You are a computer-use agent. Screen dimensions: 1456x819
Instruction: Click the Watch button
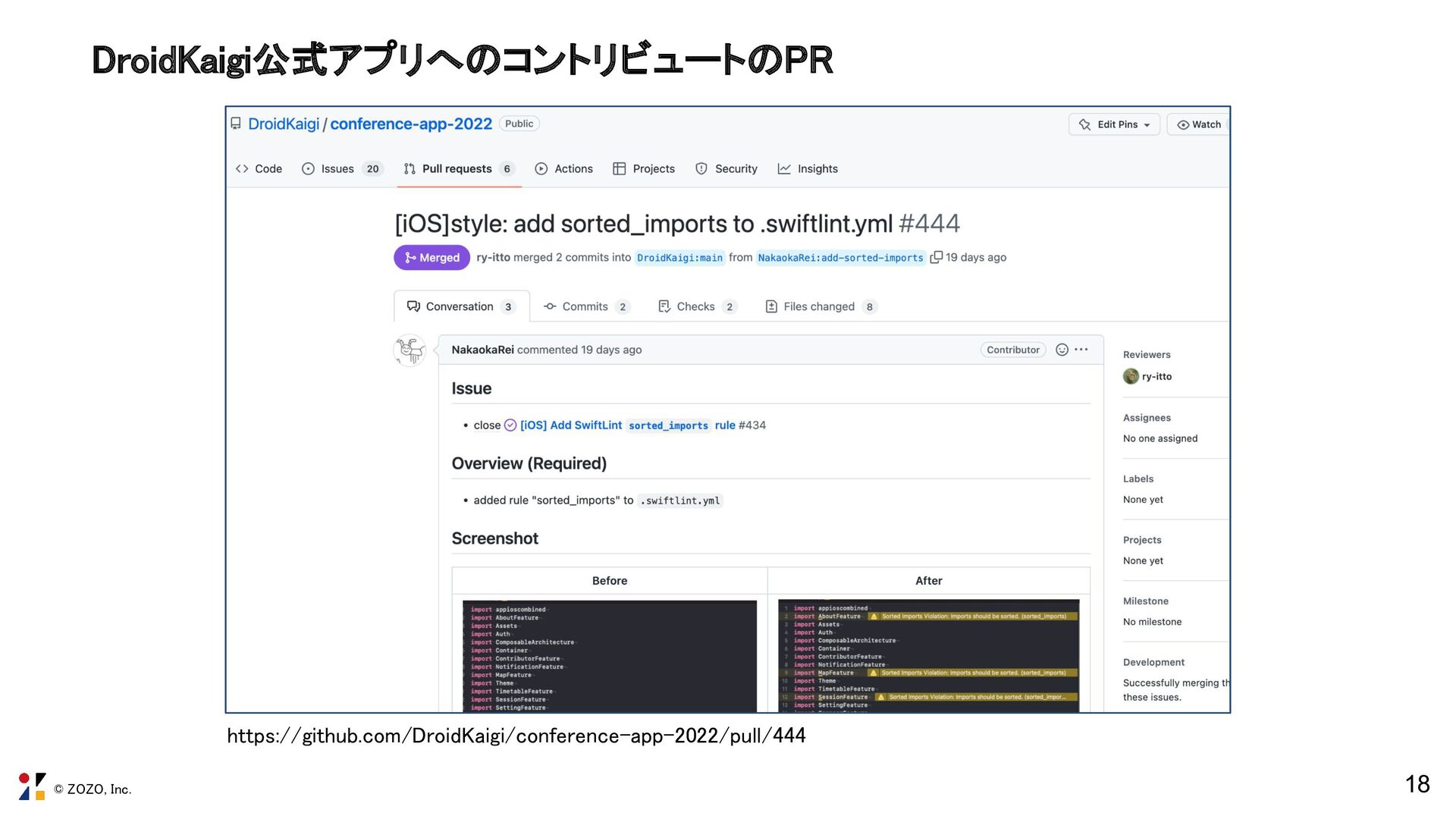pos(1199,124)
